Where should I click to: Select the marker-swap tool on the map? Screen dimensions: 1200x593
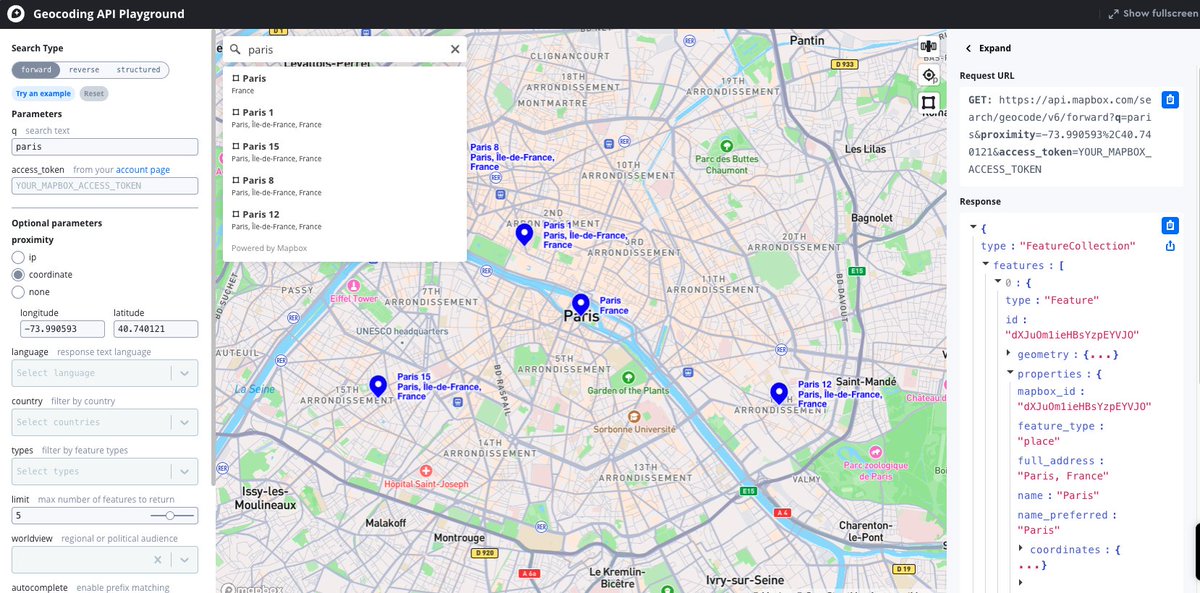pos(928,44)
